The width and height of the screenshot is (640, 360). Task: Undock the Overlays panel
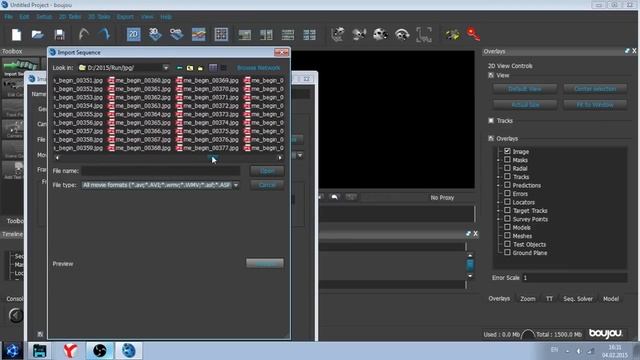(x=627, y=51)
